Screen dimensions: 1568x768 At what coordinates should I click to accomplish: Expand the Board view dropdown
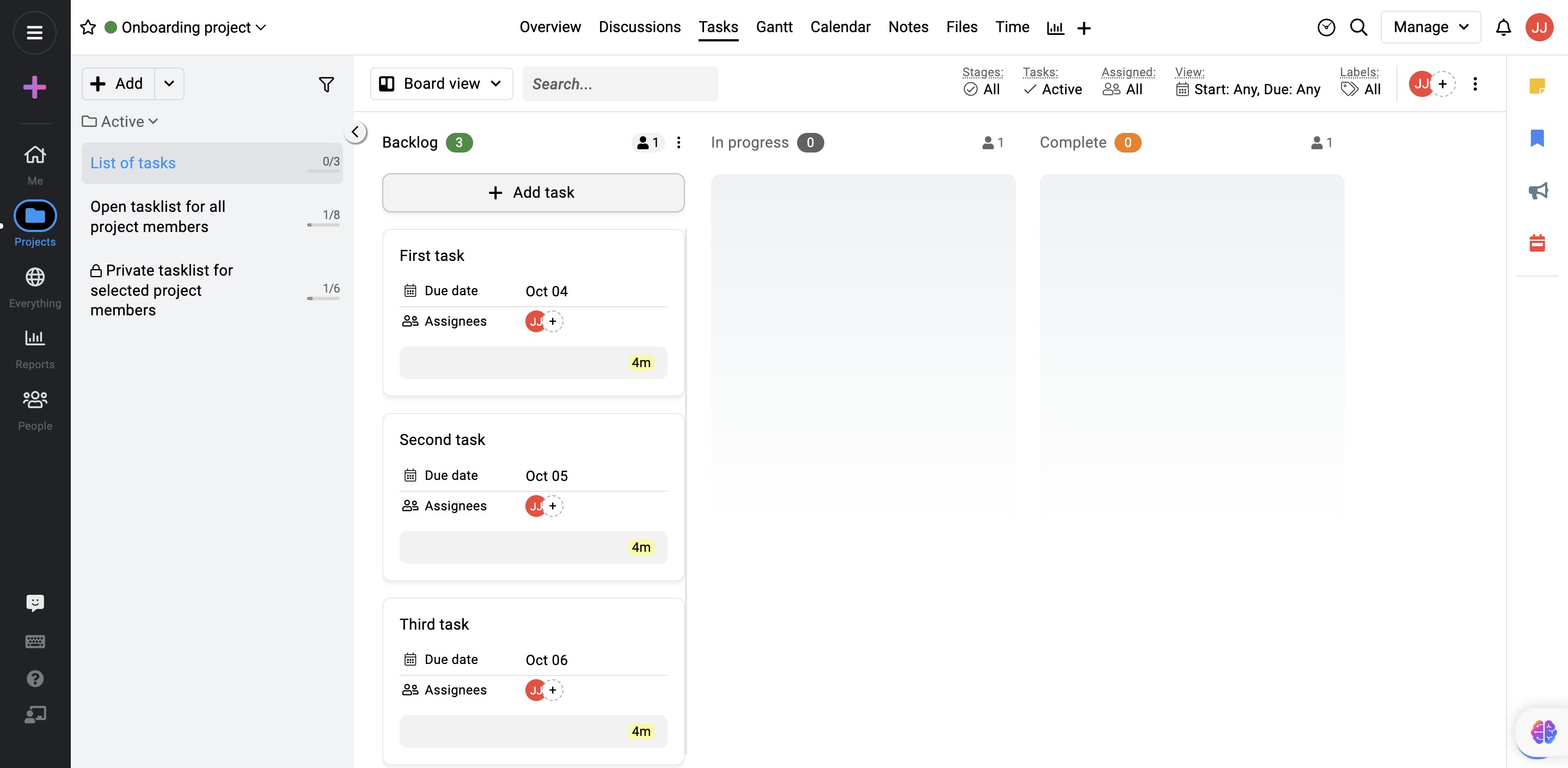pyautogui.click(x=442, y=83)
